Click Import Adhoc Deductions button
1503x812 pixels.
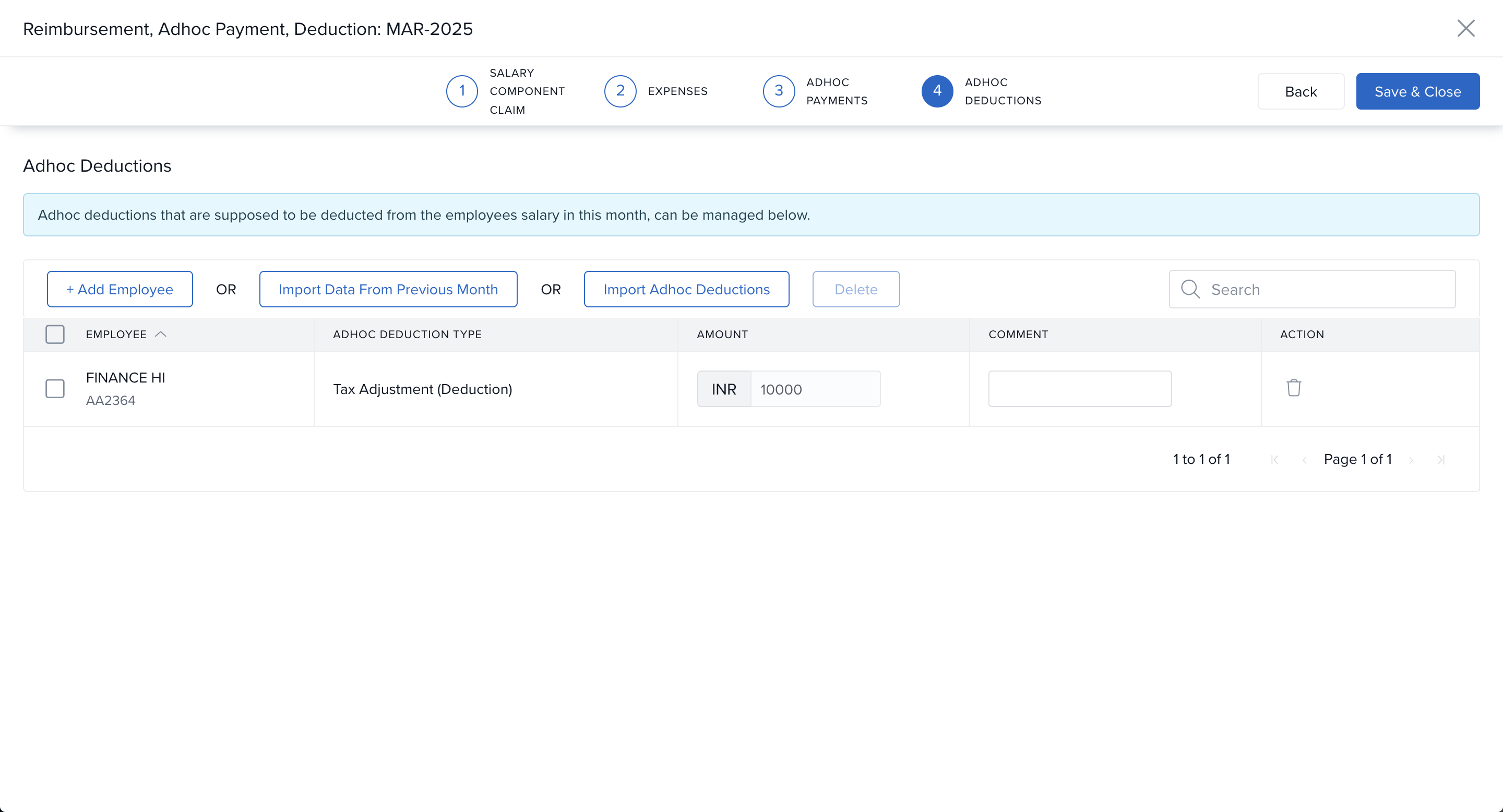[x=686, y=289]
